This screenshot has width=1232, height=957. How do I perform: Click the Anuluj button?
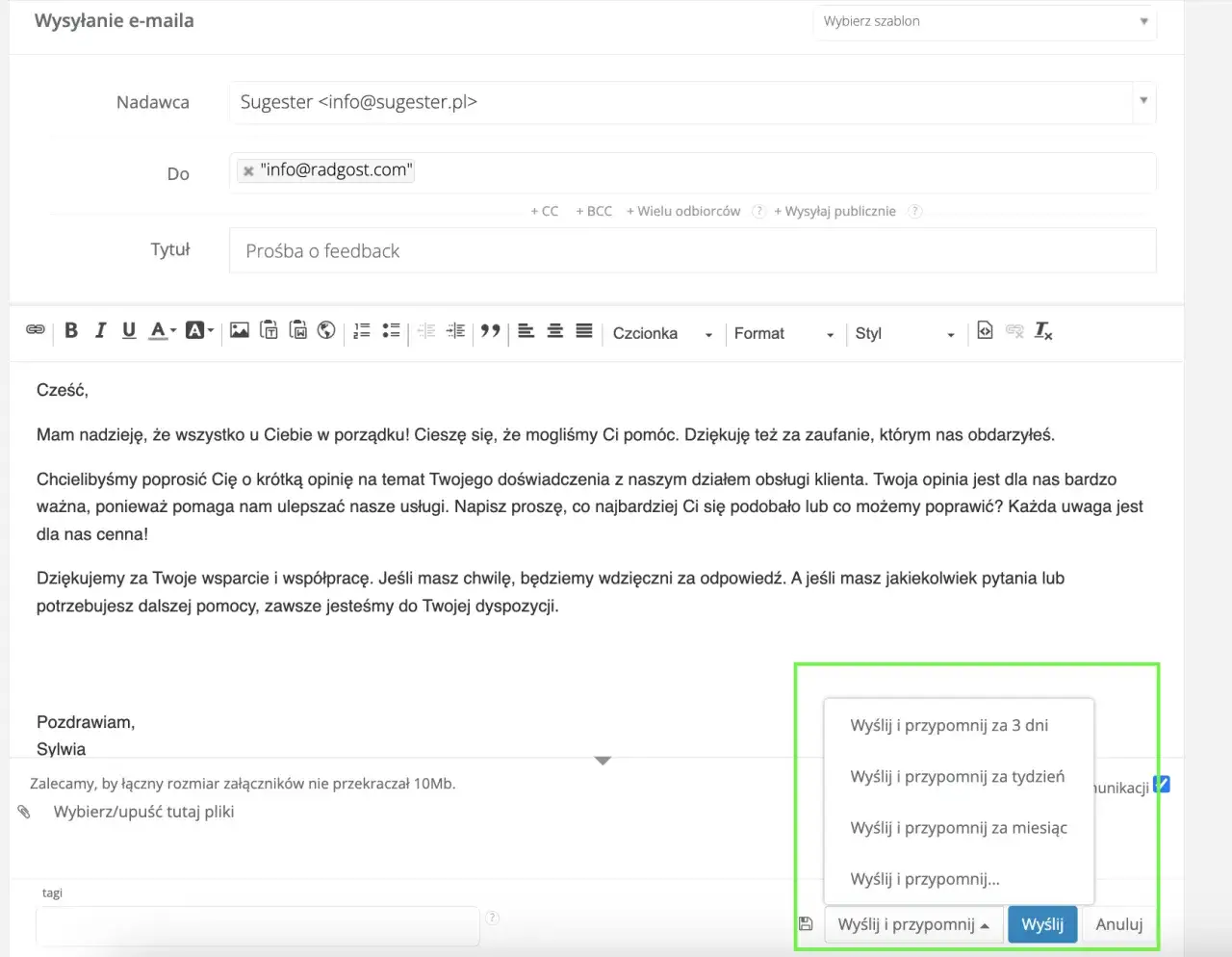tap(1118, 924)
